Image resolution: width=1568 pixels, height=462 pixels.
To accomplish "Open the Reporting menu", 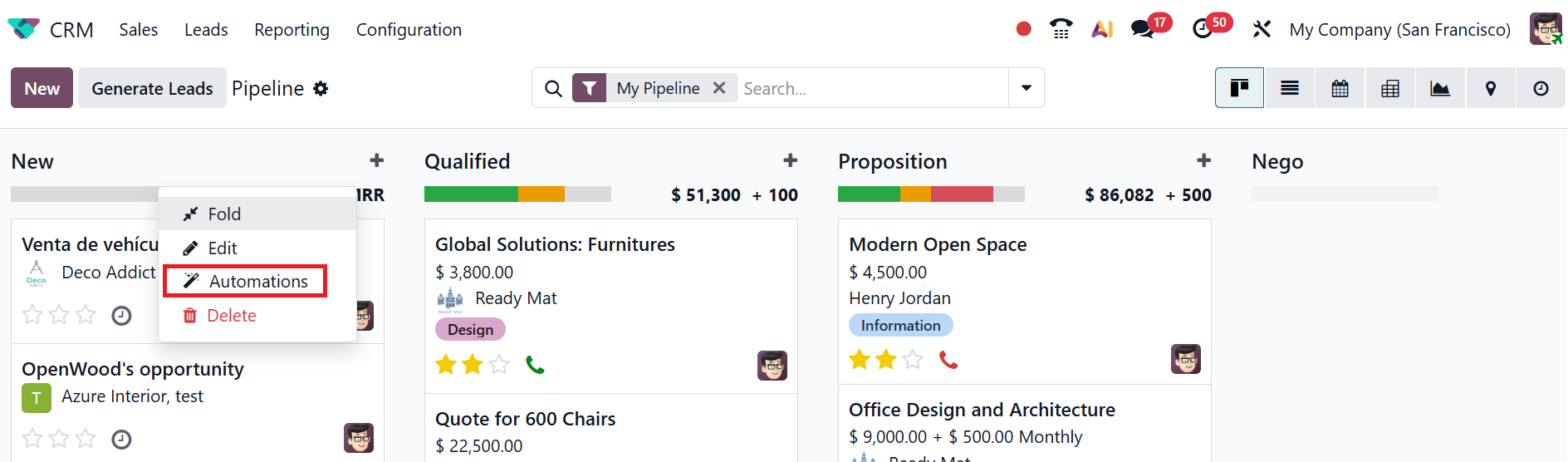I will [x=292, y=30].
